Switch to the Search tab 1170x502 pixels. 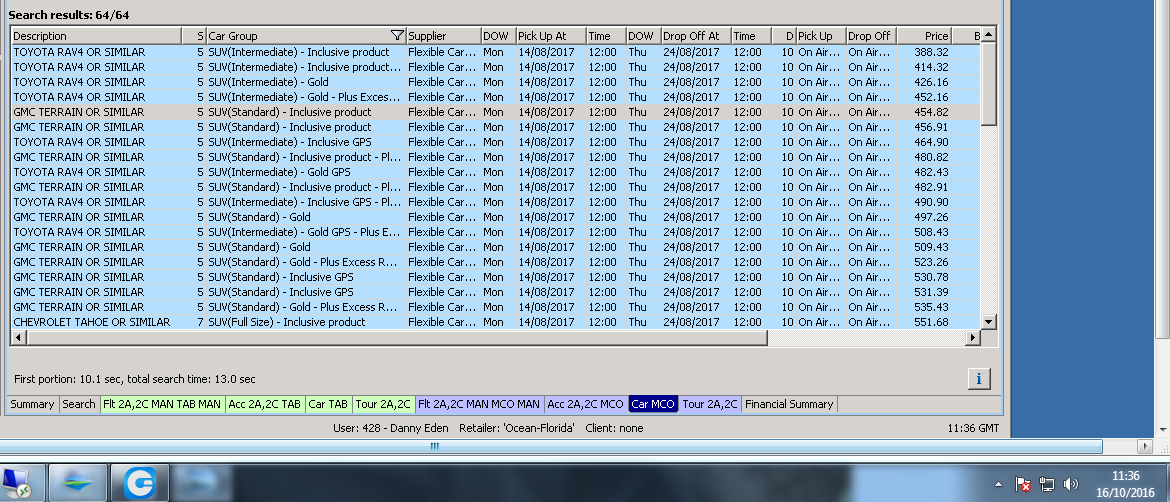coord(78,404)
